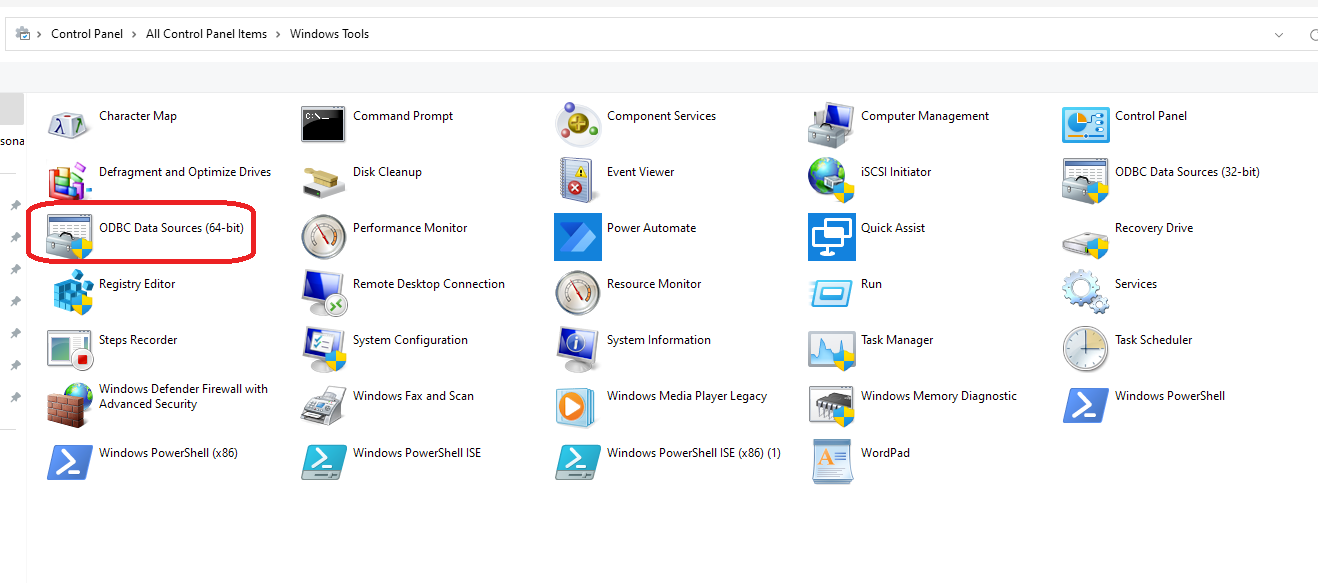Image resolution: width=1318 pixels, height=583 pixels.
Task: Click the Disk Cleanup label
Action: 387,172
